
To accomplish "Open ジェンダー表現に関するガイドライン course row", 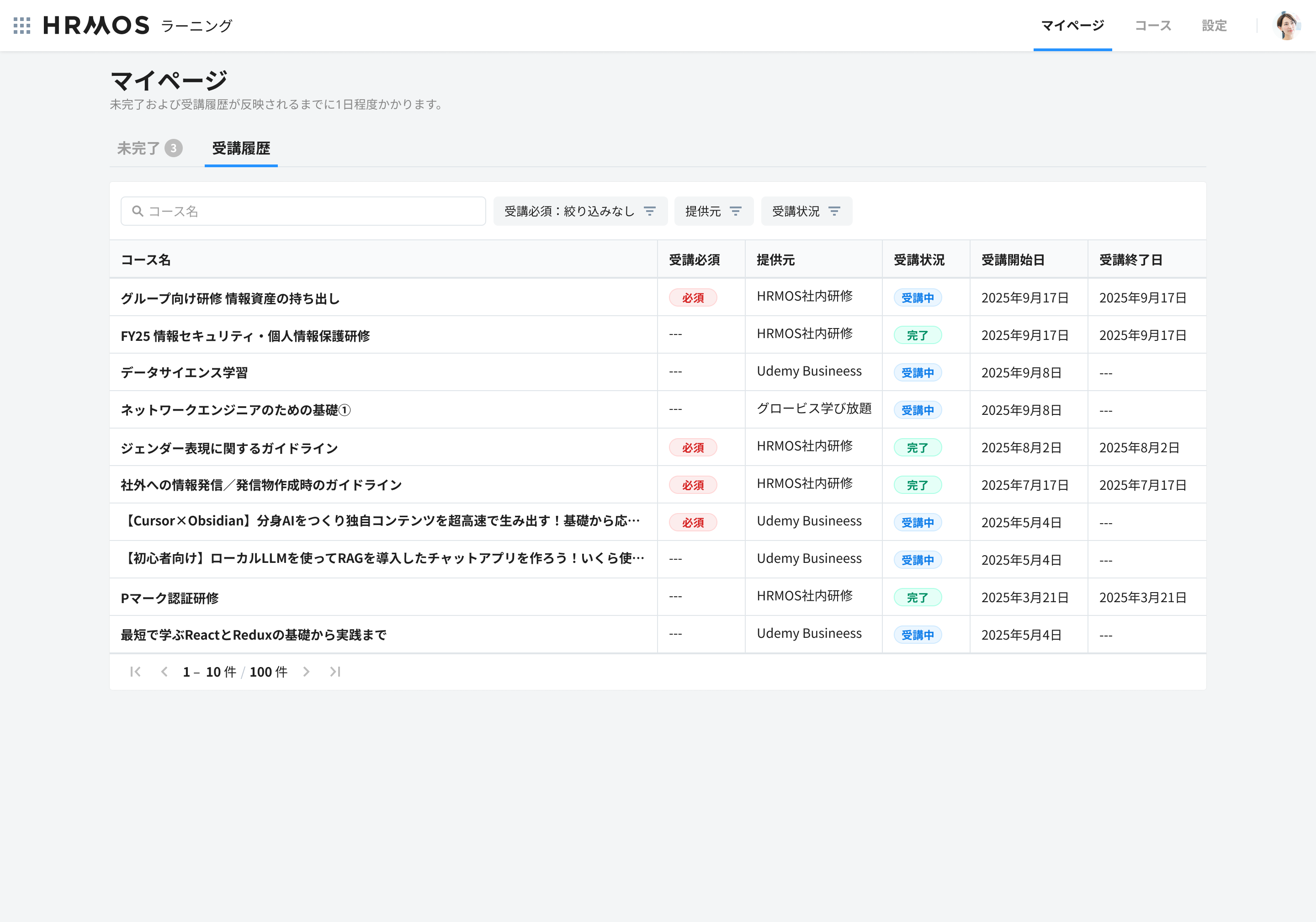I will 658,447.
